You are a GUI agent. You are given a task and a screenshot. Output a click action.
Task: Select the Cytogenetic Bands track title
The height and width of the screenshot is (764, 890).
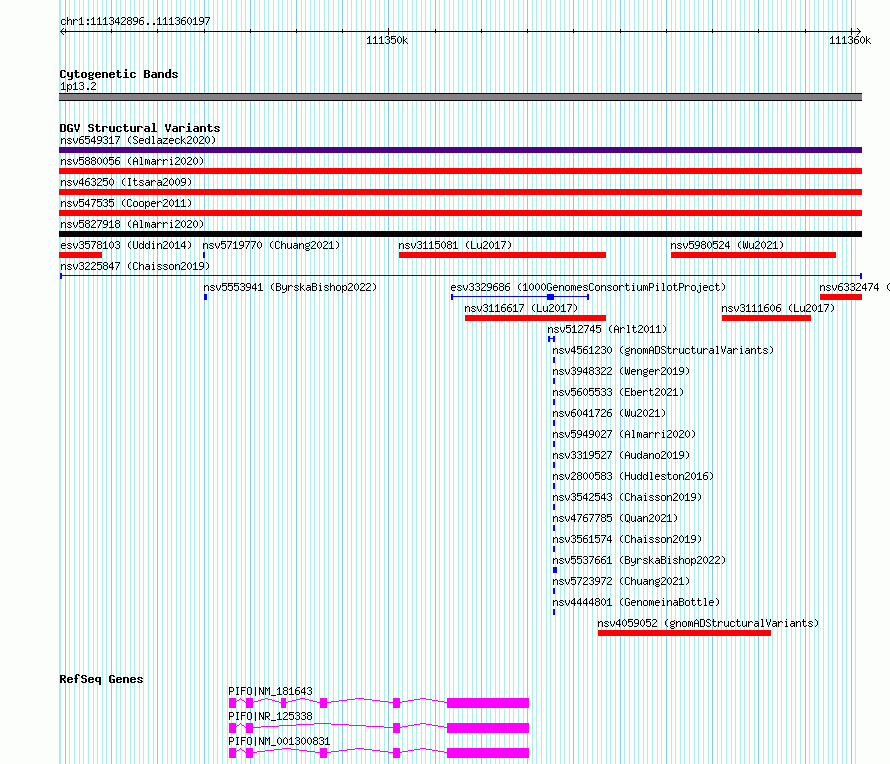[x=119, y=74]
